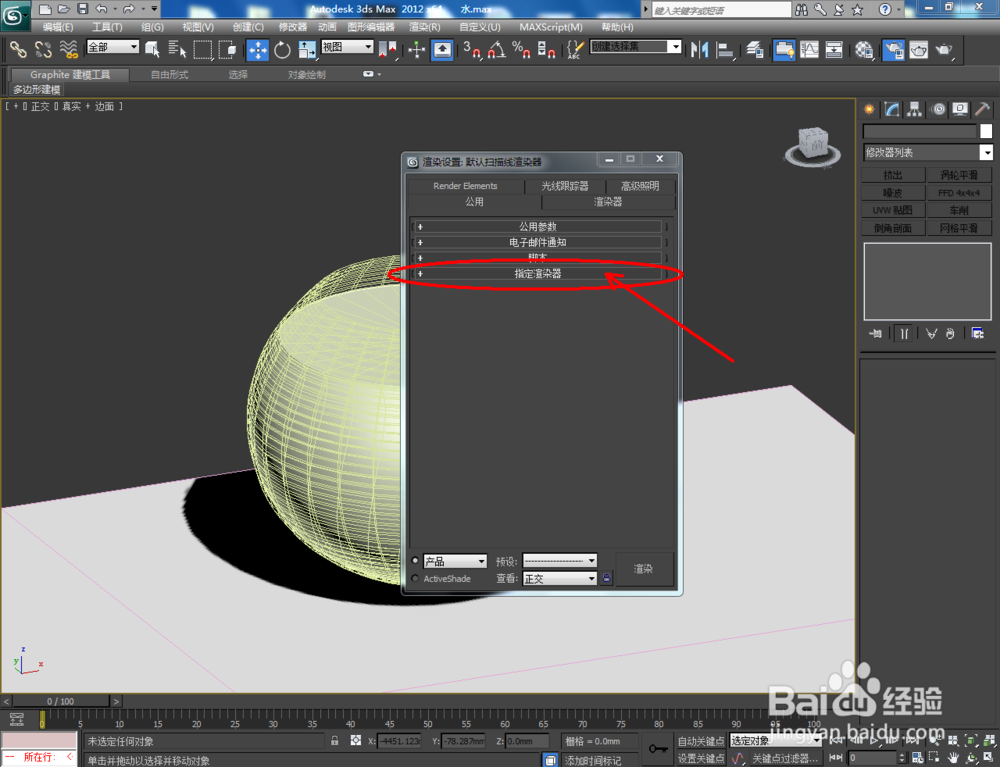The image size is (1000, 767).
Task: Click the 涡轮平滑 modifier button
Action: tap(959, 175)
